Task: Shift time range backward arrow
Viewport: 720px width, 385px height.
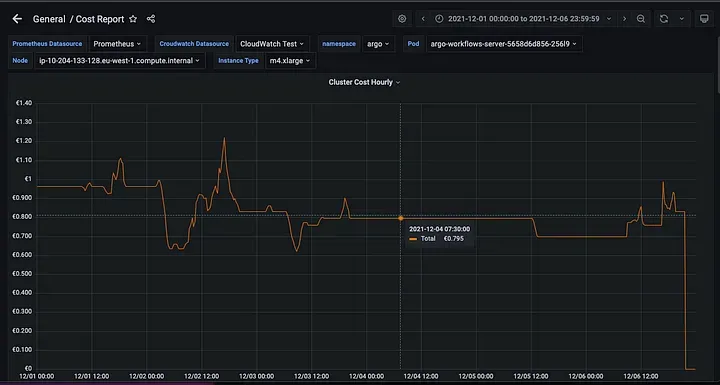Action: (x=423, y=19)
